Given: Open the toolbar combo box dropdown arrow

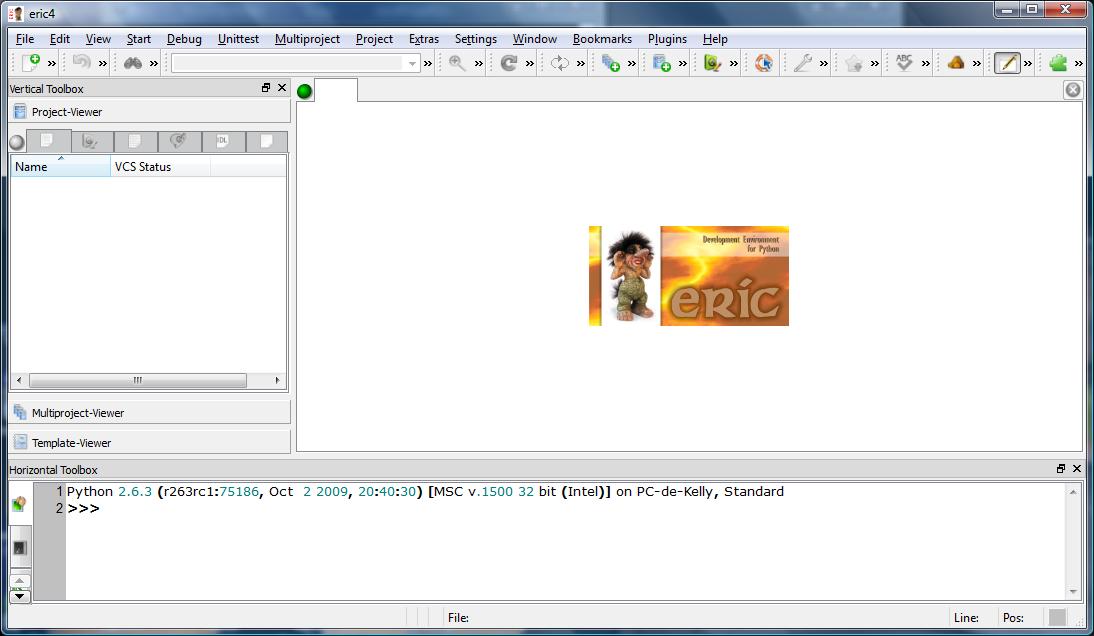Looking at the screenshot, I should point(412,63).
